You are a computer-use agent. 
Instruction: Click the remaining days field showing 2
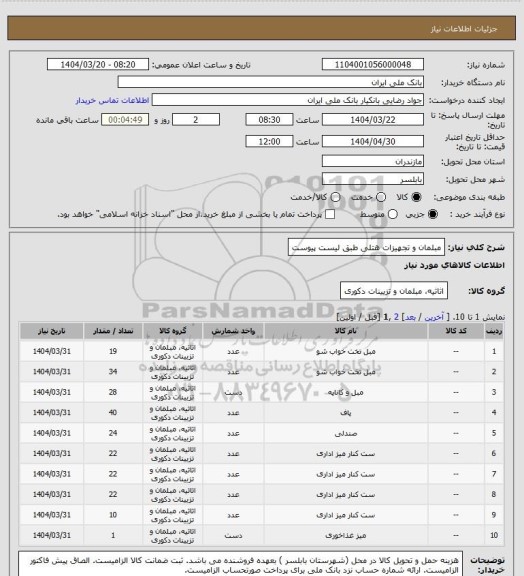[196, 120]
